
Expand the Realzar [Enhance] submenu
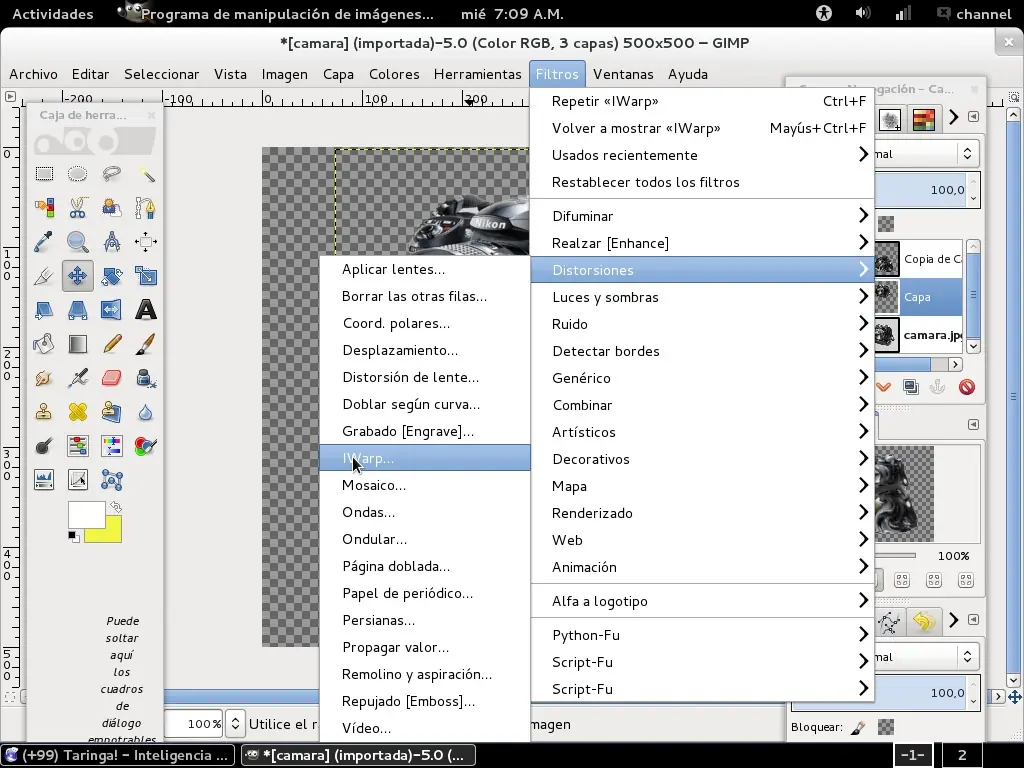[x=703, y=243]
